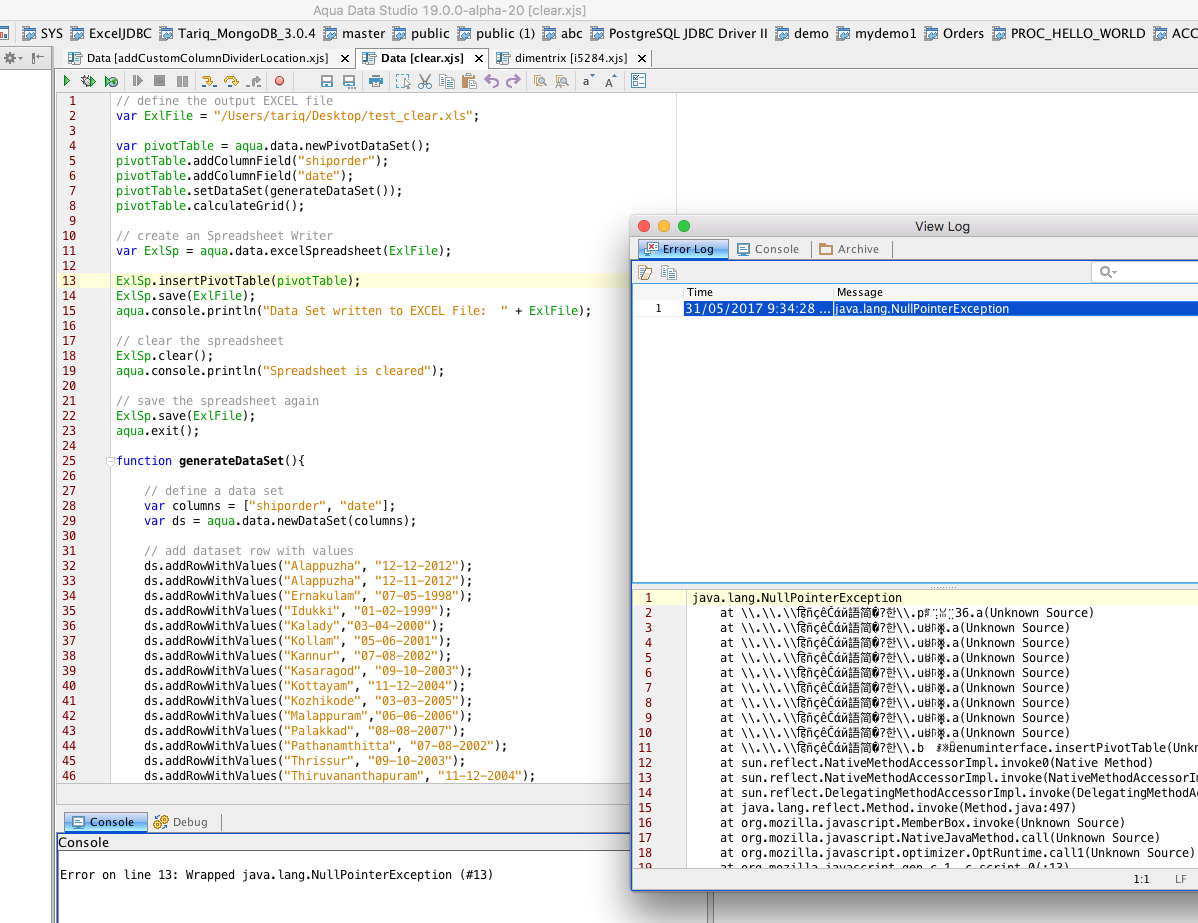Click the red breakpoint circle icon
This screenshot has width=1198, height=923.
click(279, 81)
